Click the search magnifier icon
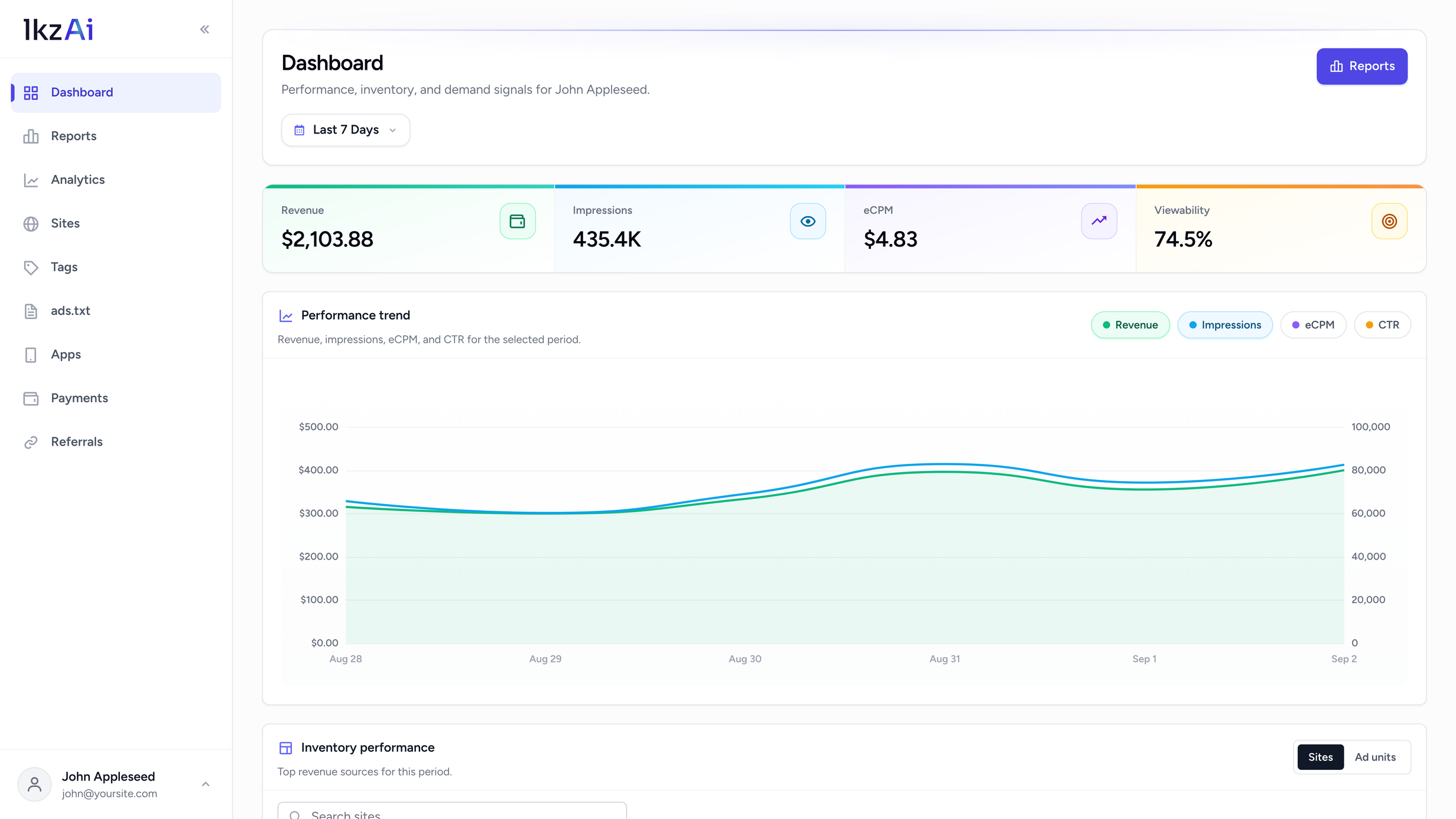 [294, 815]
